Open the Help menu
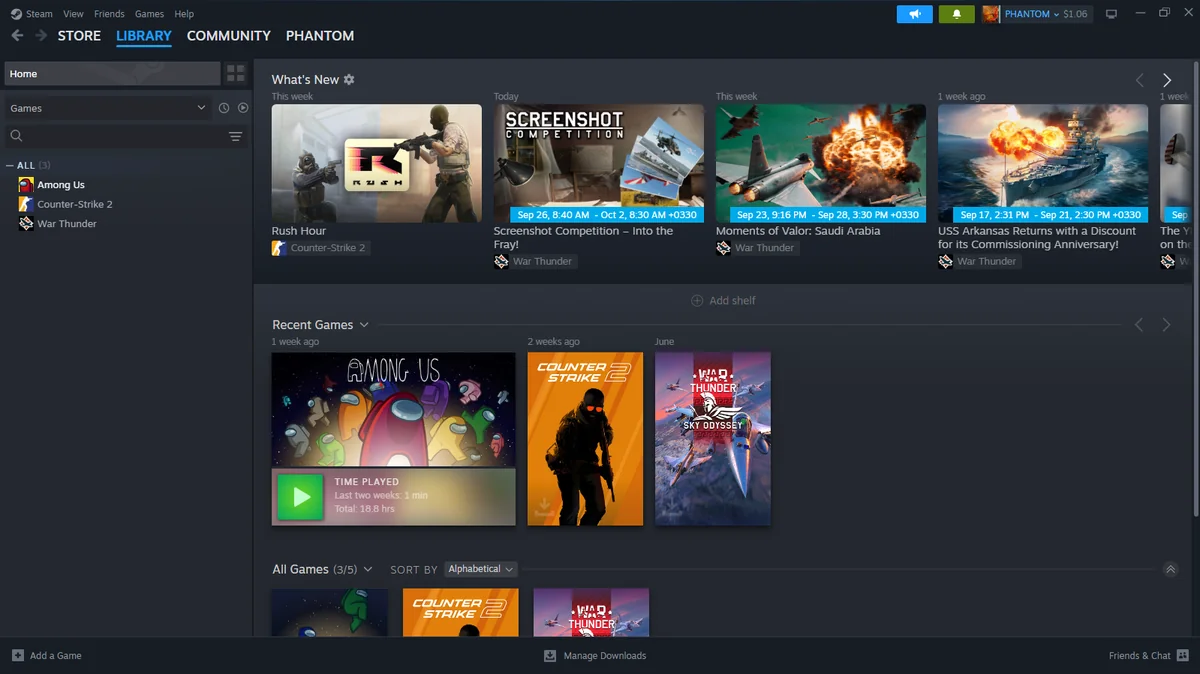This screenshot has width=1200, height=674. click(x=184, y=14)
